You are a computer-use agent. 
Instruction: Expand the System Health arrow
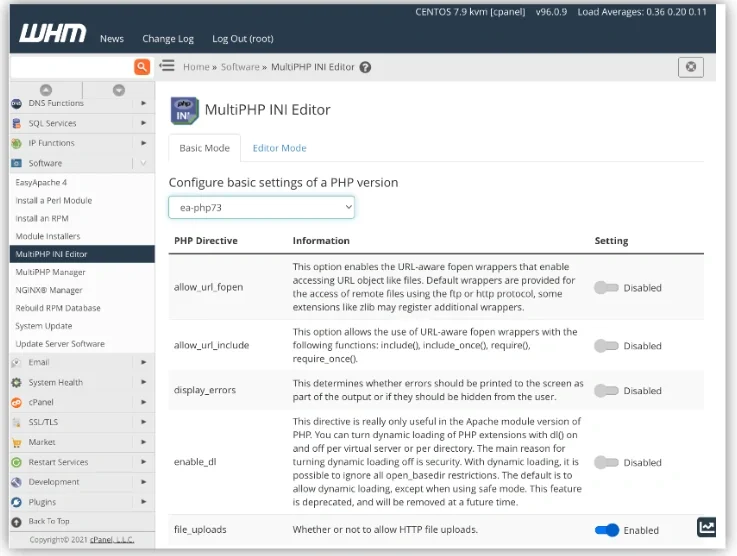143,382
